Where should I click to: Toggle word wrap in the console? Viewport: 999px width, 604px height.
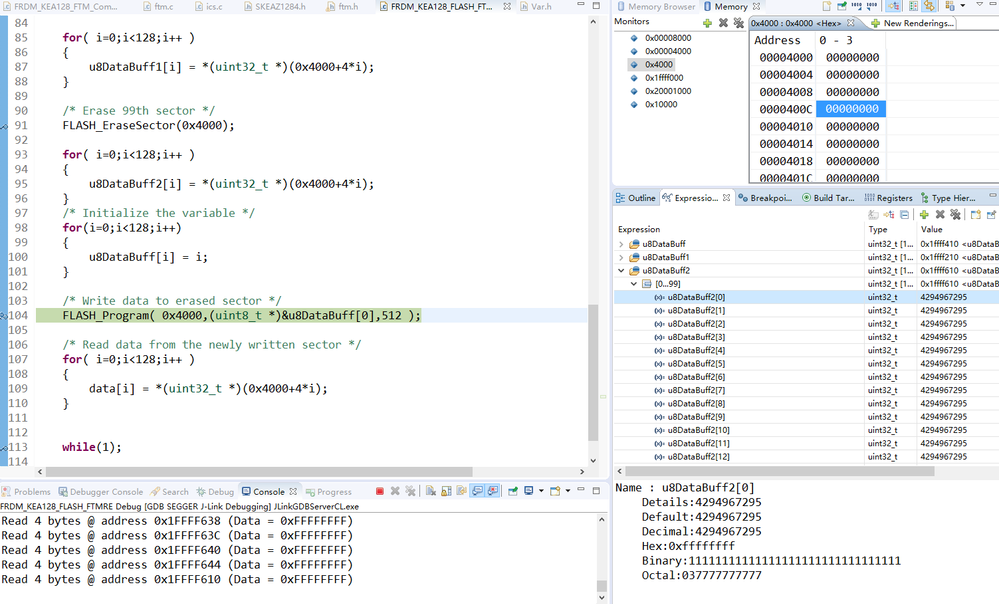point(461,491)
